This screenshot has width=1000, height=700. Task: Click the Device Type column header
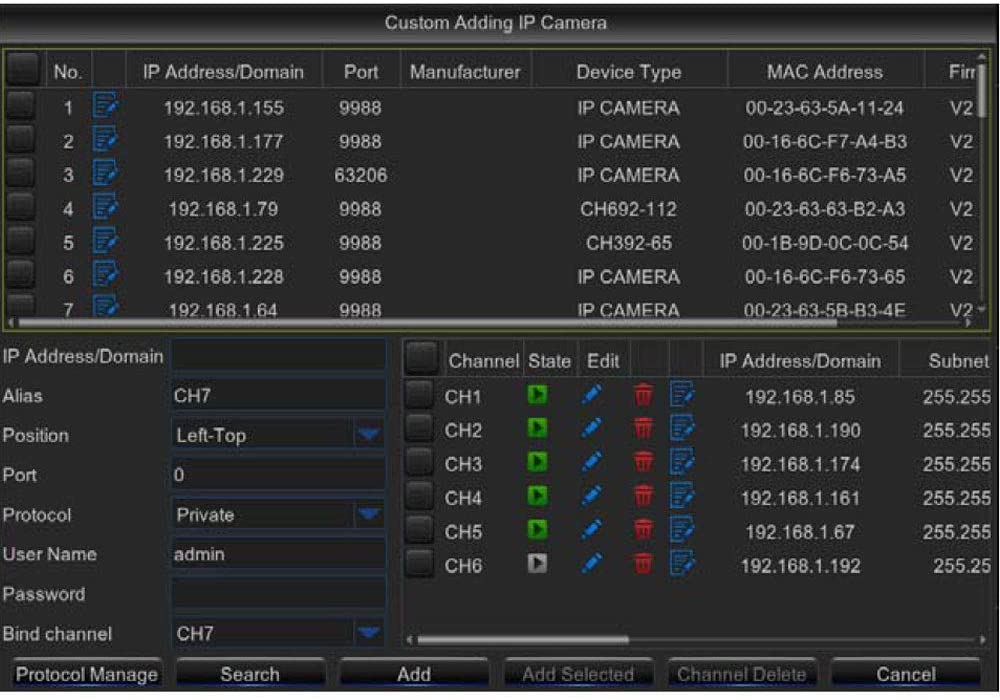click(629, 71)
